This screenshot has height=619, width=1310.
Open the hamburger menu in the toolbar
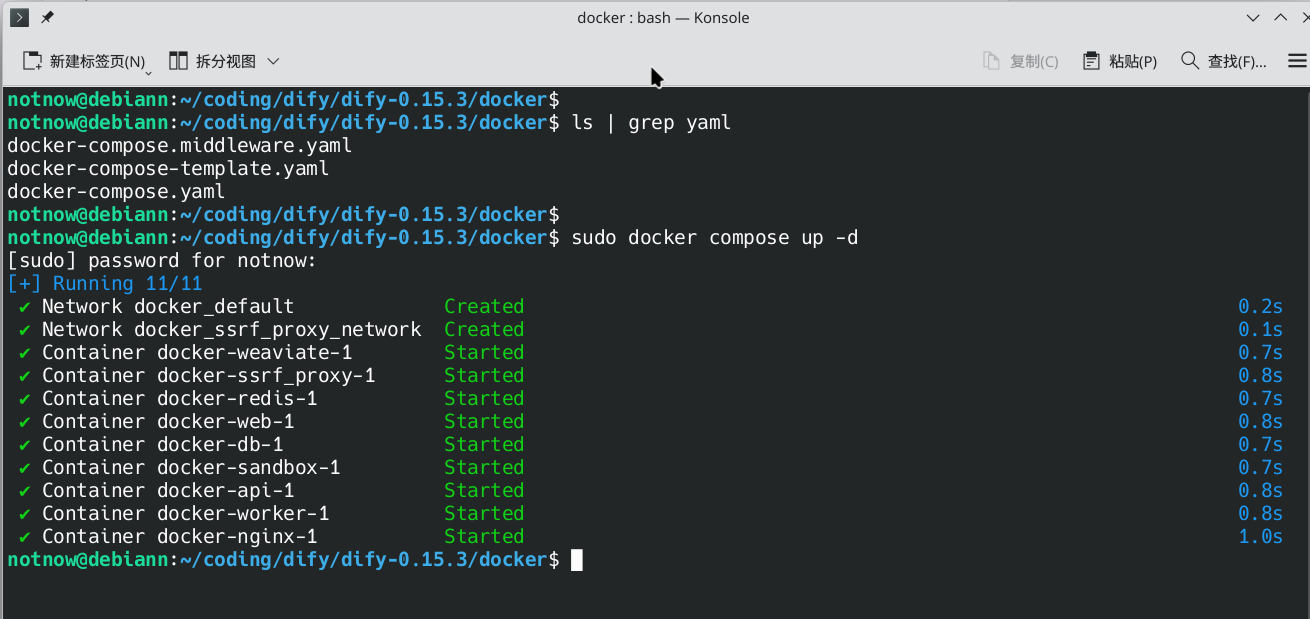pos(1297,61)
